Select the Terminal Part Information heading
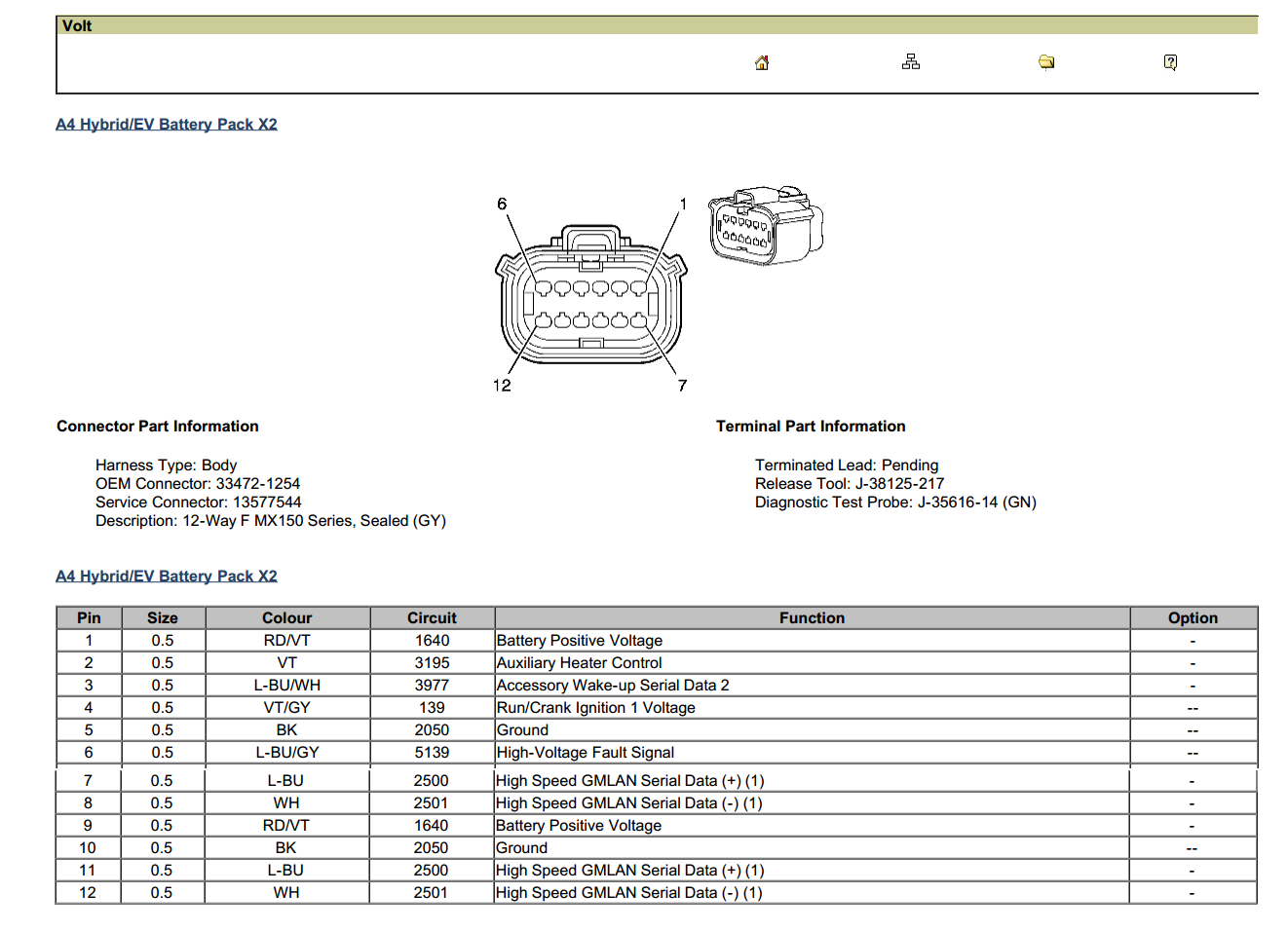Image resolution: width=1288 pixels, height=931 pixels. click(x=811, y=426)
